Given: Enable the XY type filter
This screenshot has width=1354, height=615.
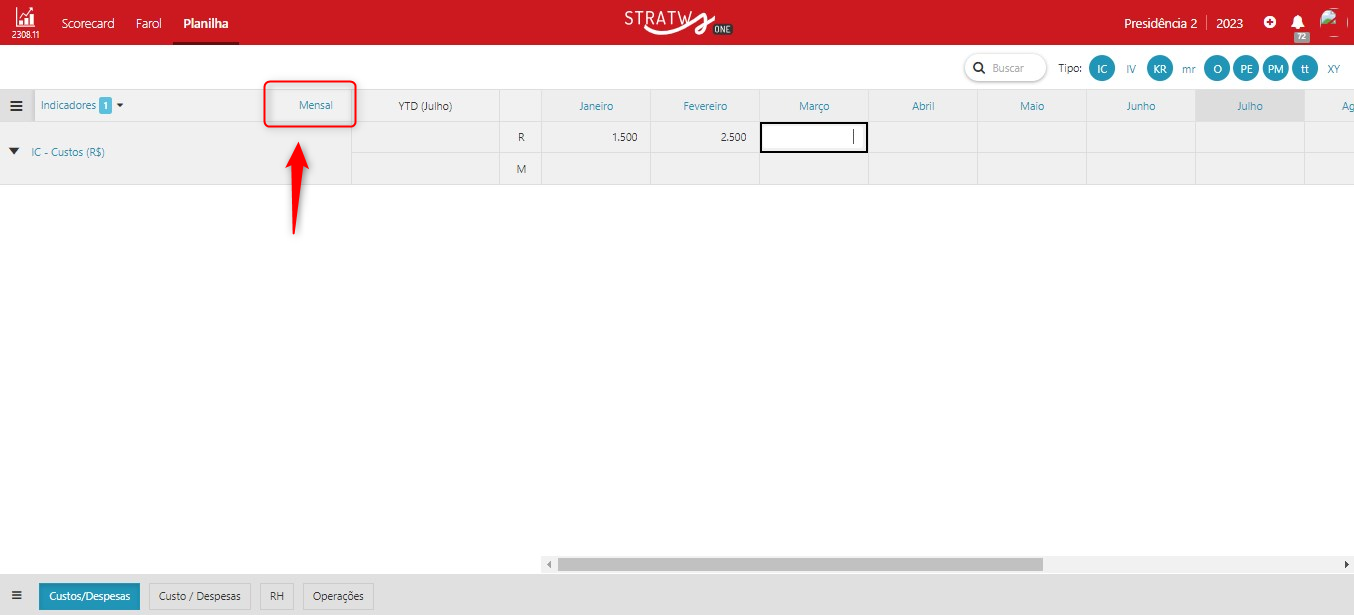Looking at the screenshot, I should [1333, 69].
